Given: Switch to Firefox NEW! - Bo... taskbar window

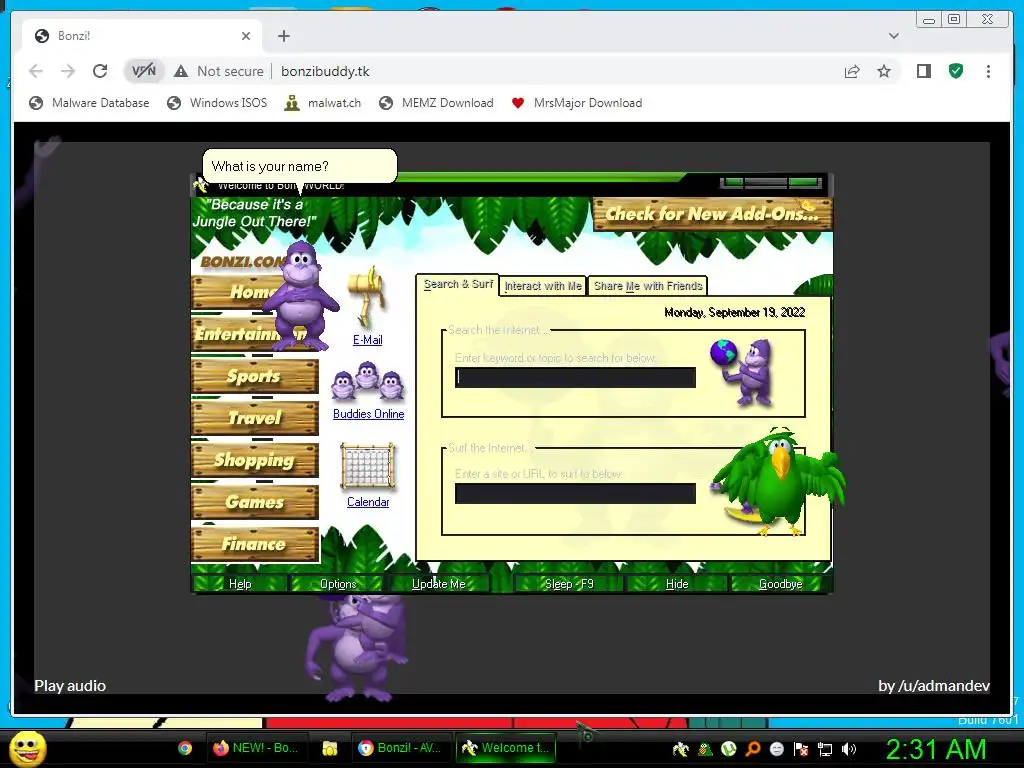Looking at the screenshot, I should 256,748.
